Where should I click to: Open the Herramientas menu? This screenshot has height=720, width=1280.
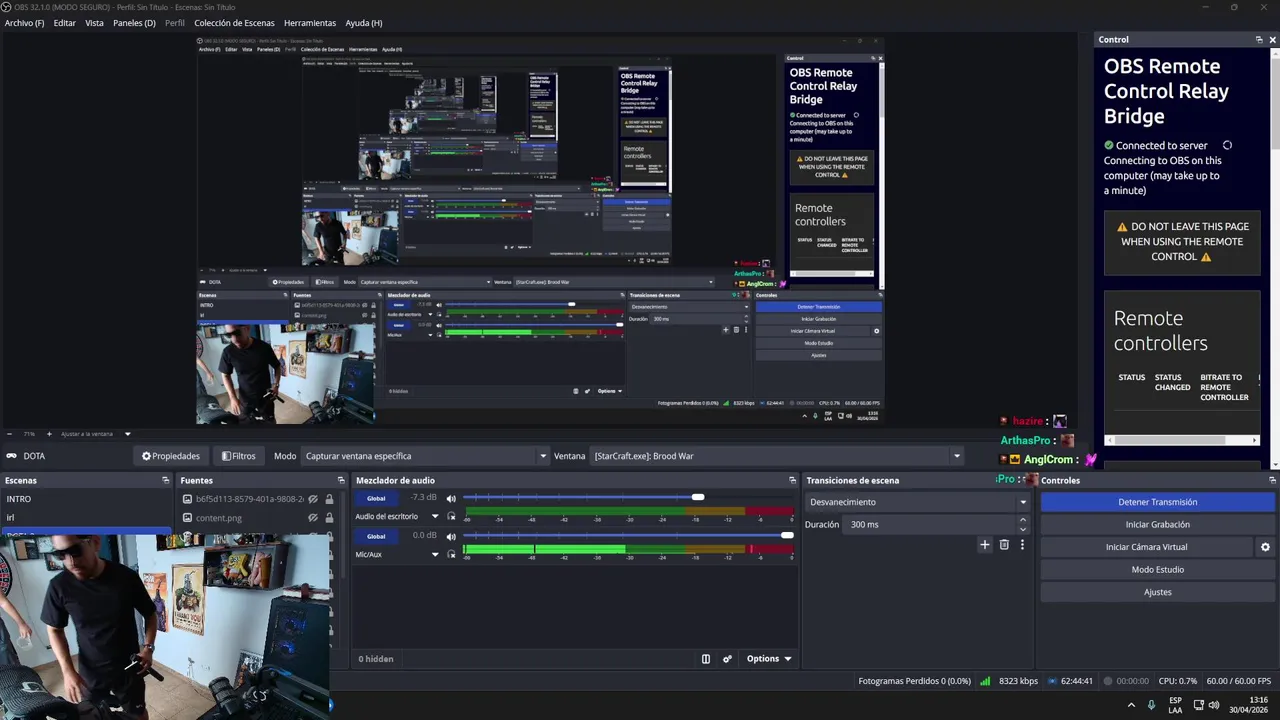(310, 23)
